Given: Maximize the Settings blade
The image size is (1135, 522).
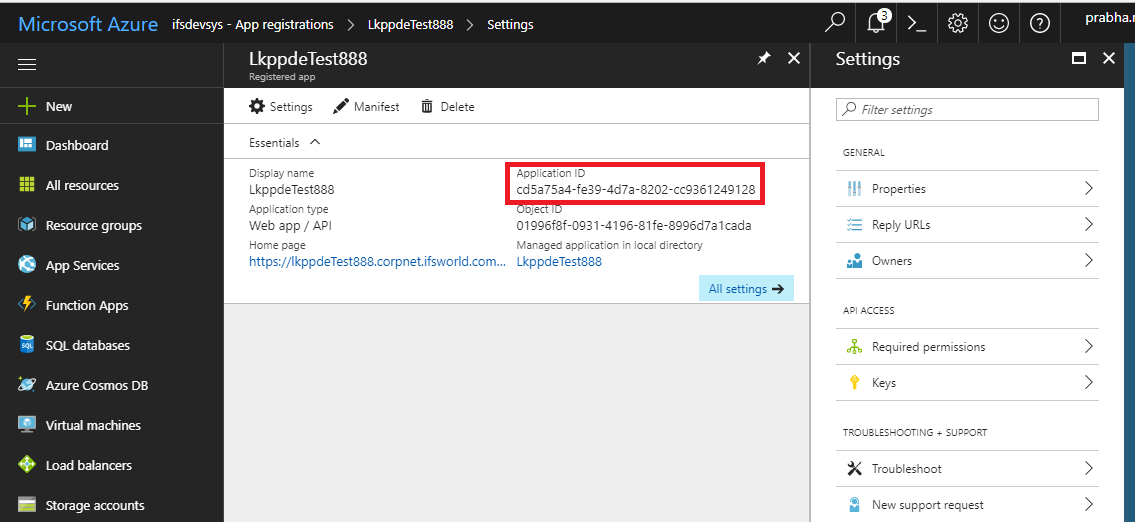Looking at the screenshot, I should click(x=1079, y=59).
